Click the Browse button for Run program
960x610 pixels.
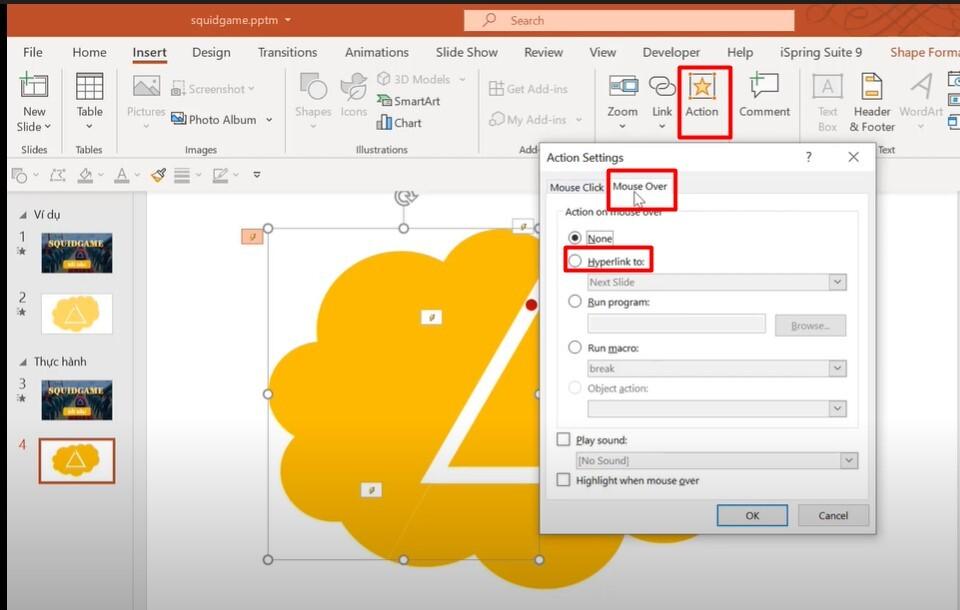point(810,325)
